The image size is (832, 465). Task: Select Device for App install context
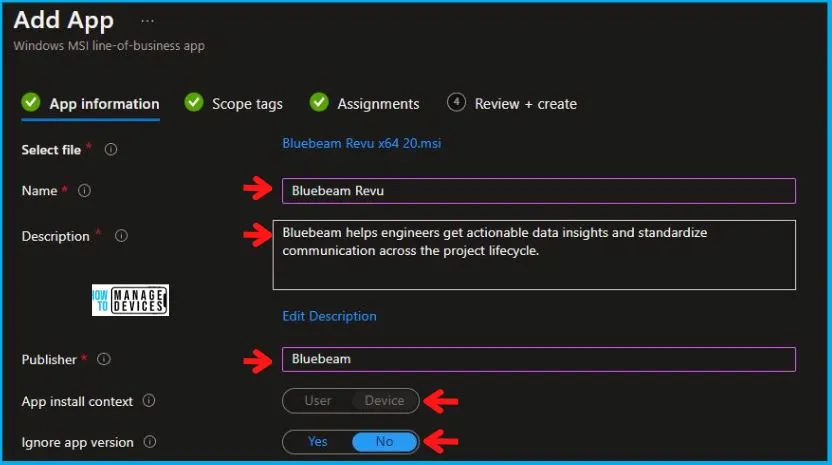tap(384, 401)
